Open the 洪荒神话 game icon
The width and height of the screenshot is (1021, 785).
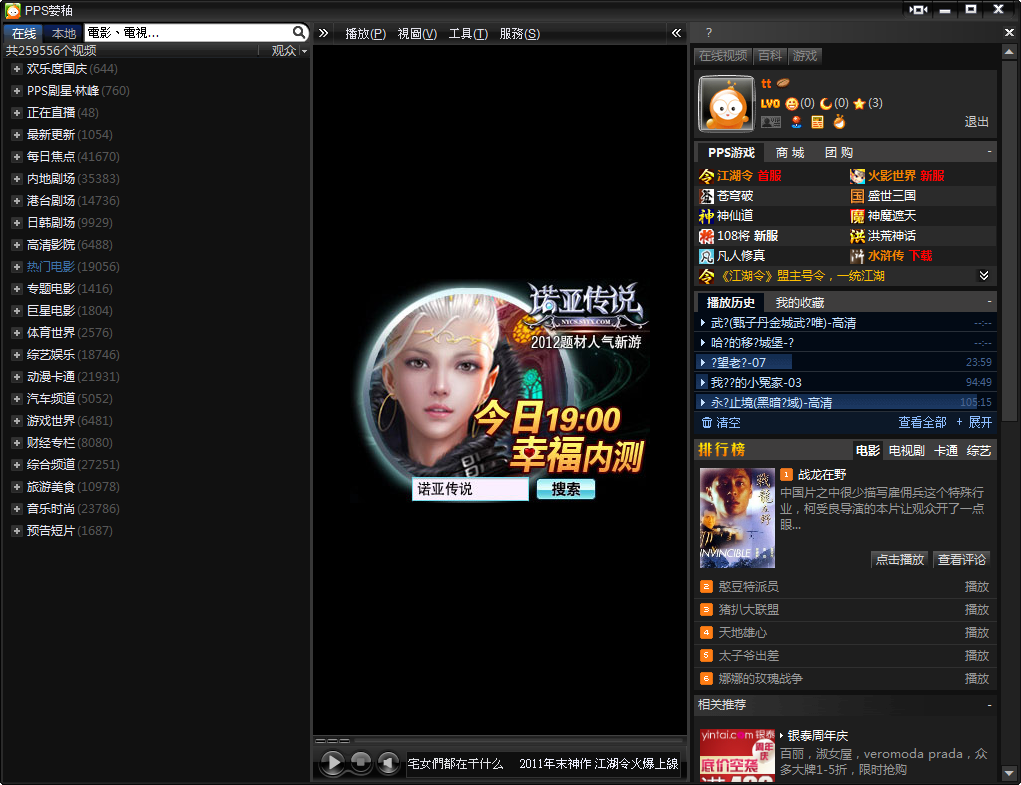click(858, 236)
